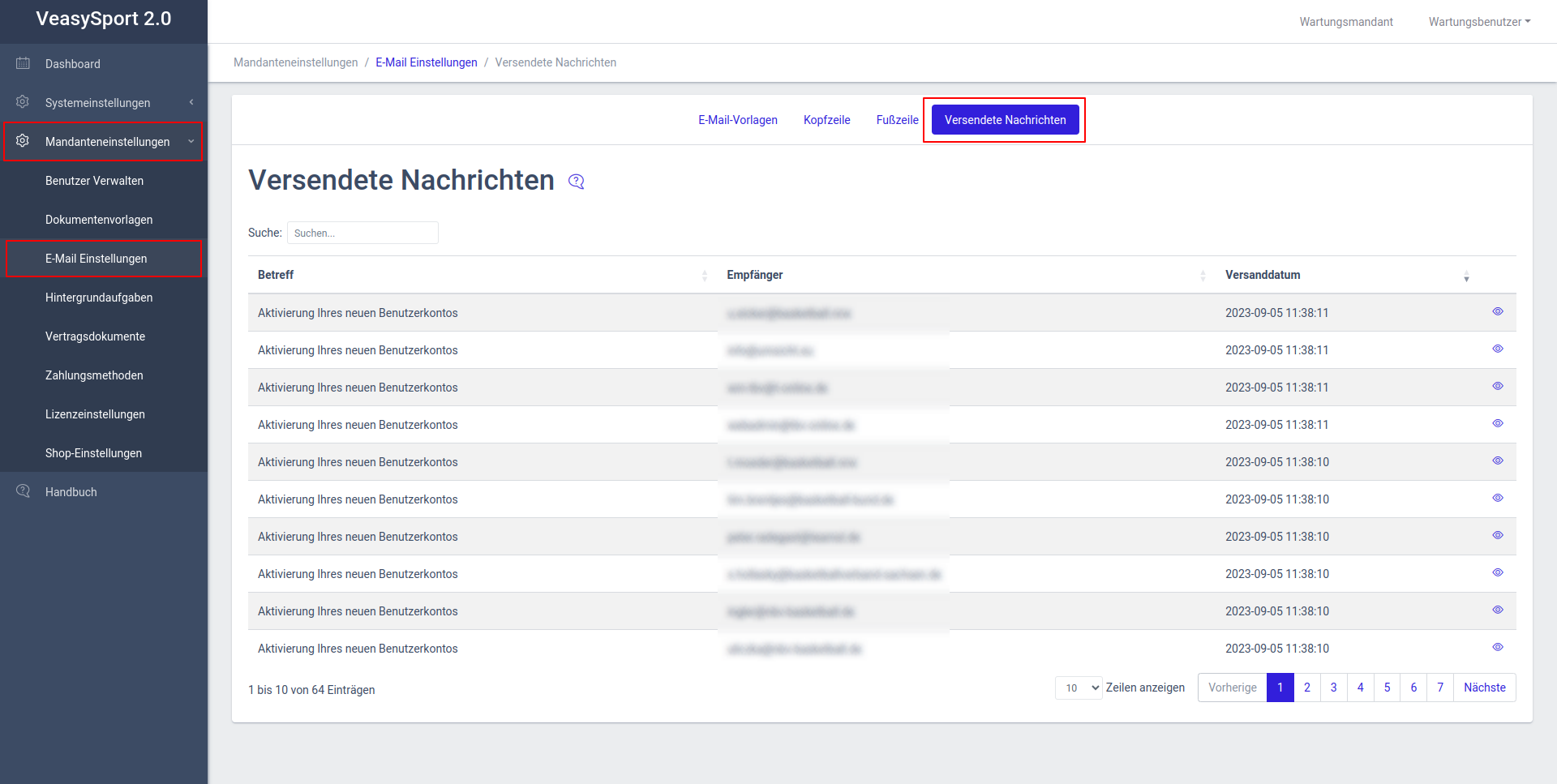1557x784 pixels.
Task: Toggle Versanddatum sort order
Action: click(x=1465, y=276)
